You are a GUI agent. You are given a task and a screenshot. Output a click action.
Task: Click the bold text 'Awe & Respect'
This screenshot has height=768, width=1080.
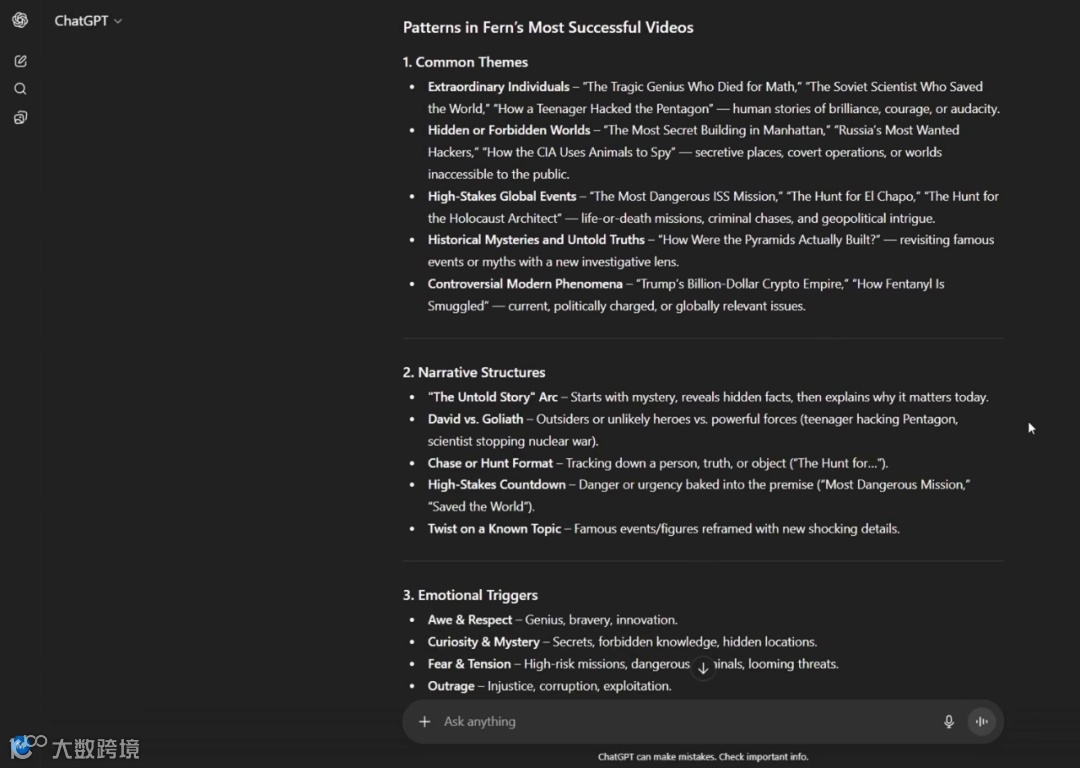coord(470,620)
